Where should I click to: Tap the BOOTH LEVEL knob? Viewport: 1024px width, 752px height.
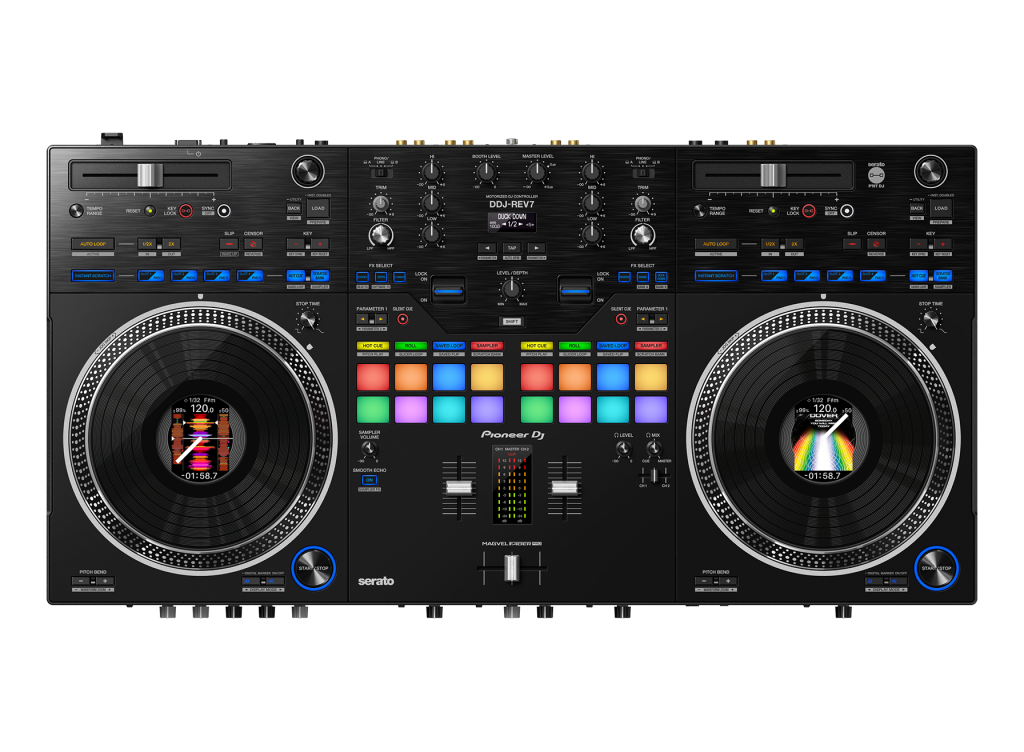485,172
